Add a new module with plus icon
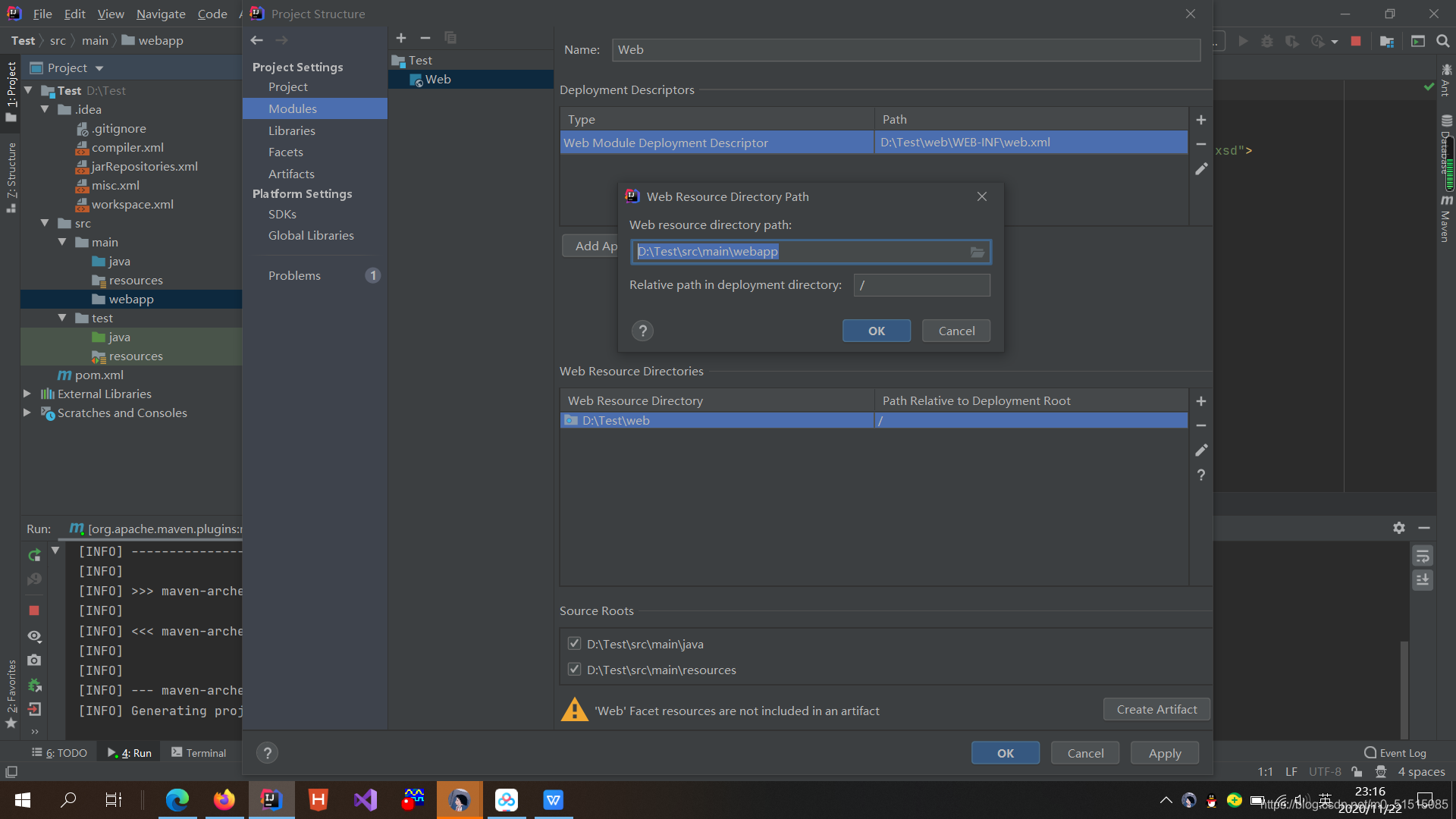1456x819 pixels. point(401,38)
